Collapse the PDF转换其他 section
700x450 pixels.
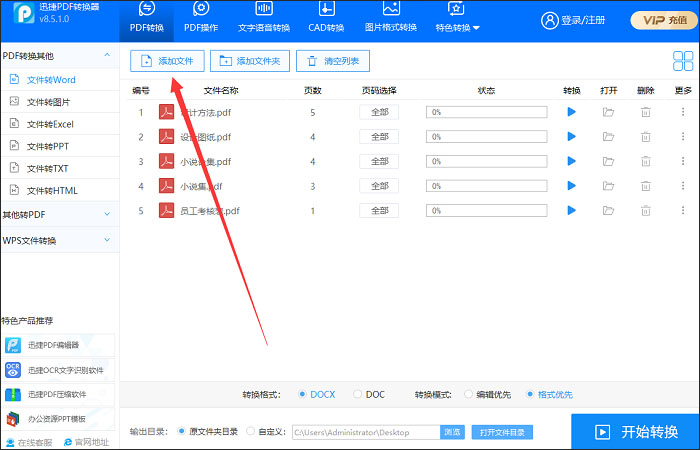coord(107,55)
